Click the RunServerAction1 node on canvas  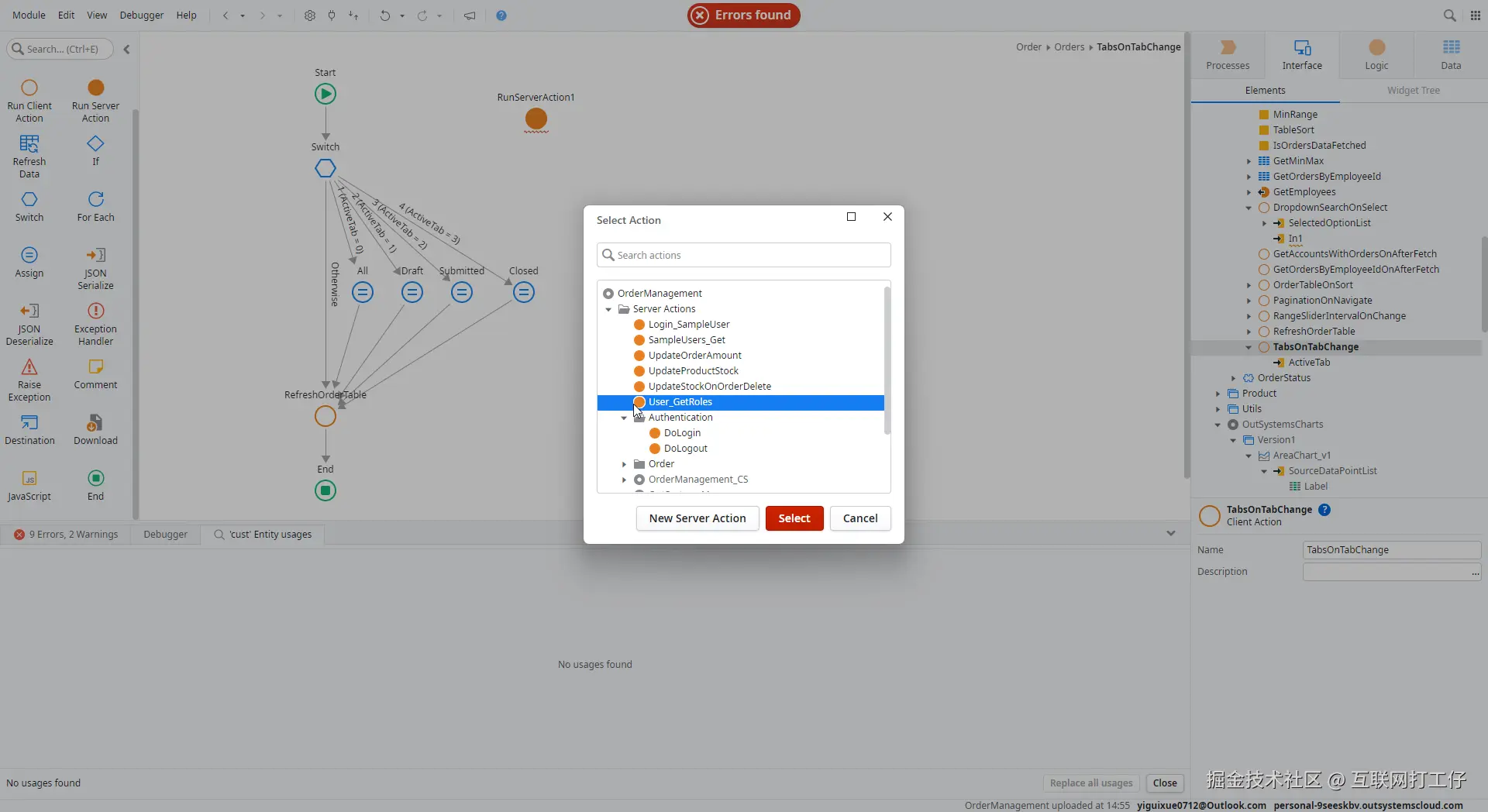[x=536, y=119]
